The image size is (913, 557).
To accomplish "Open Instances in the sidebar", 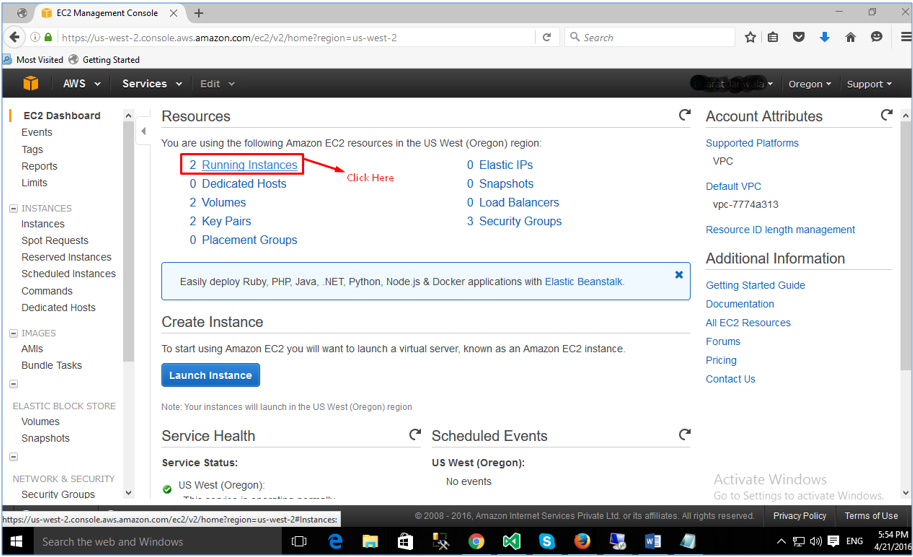I will tap(43, 224).
